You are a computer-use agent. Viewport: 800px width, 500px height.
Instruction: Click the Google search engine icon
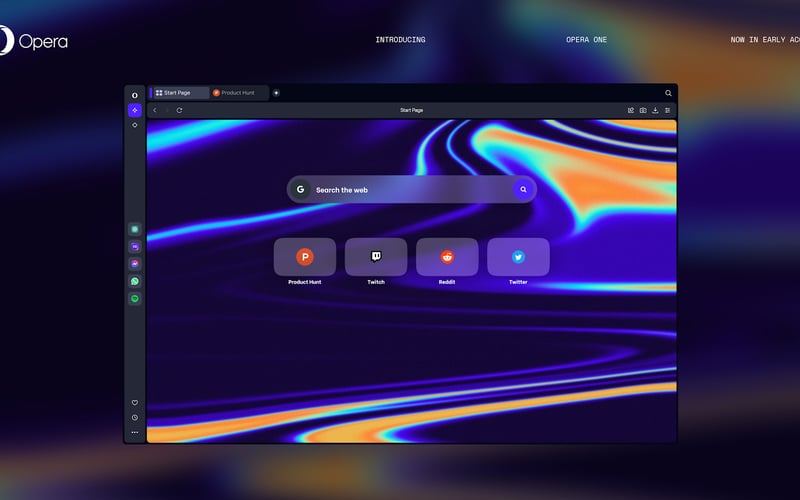coord(300,189)
